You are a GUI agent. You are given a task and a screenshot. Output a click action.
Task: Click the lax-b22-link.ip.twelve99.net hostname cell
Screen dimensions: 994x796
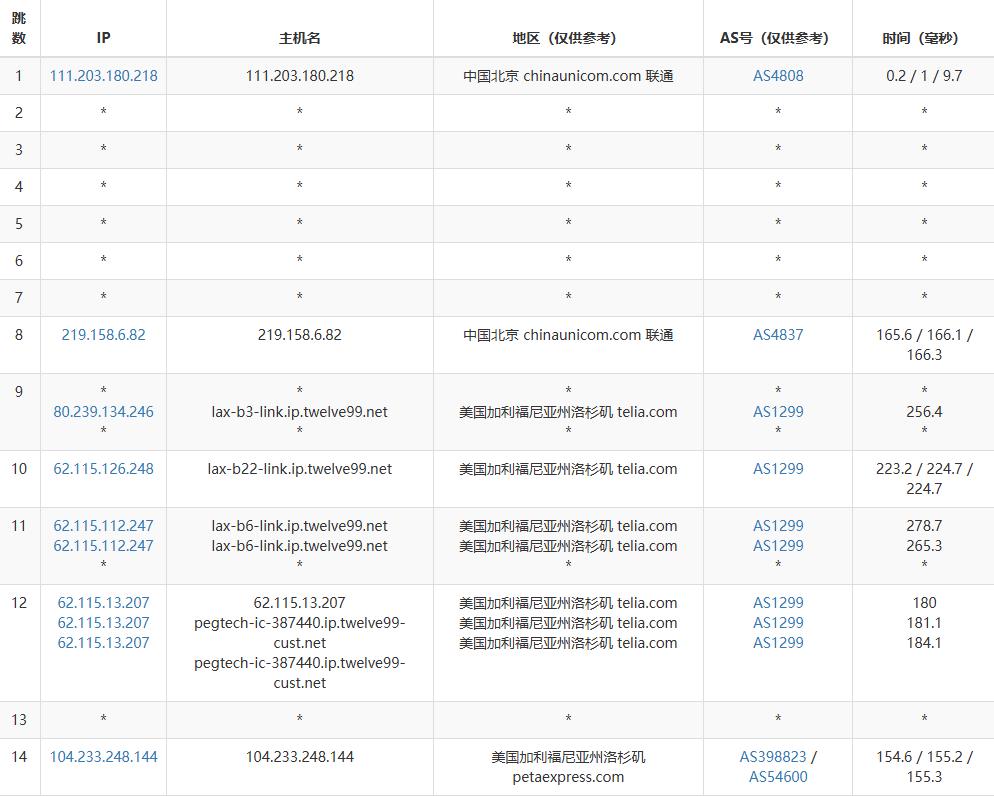point(299,469)
